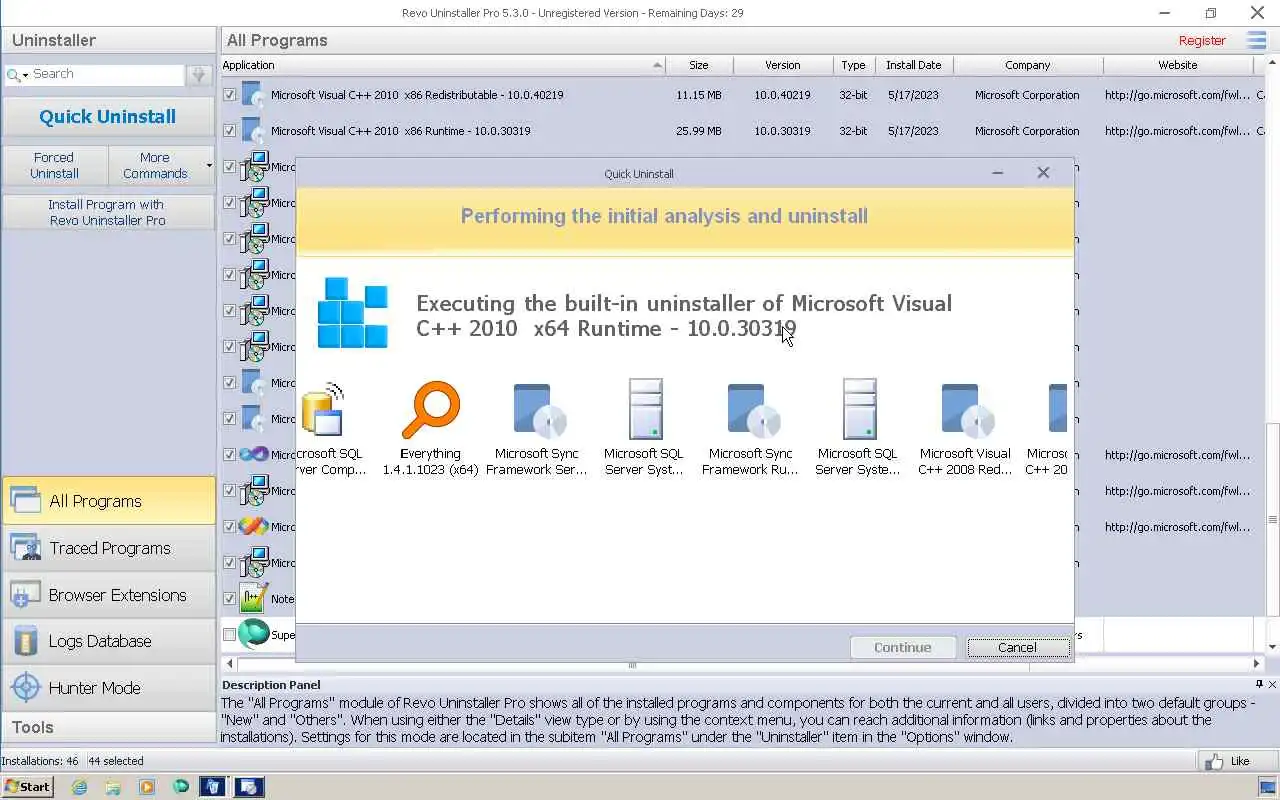Image resolution: width=1280 pixels, height=800 pixels.
Task: Select the Microsoft Sync Framework Ser... icon
Action: [x=538, y=411]
